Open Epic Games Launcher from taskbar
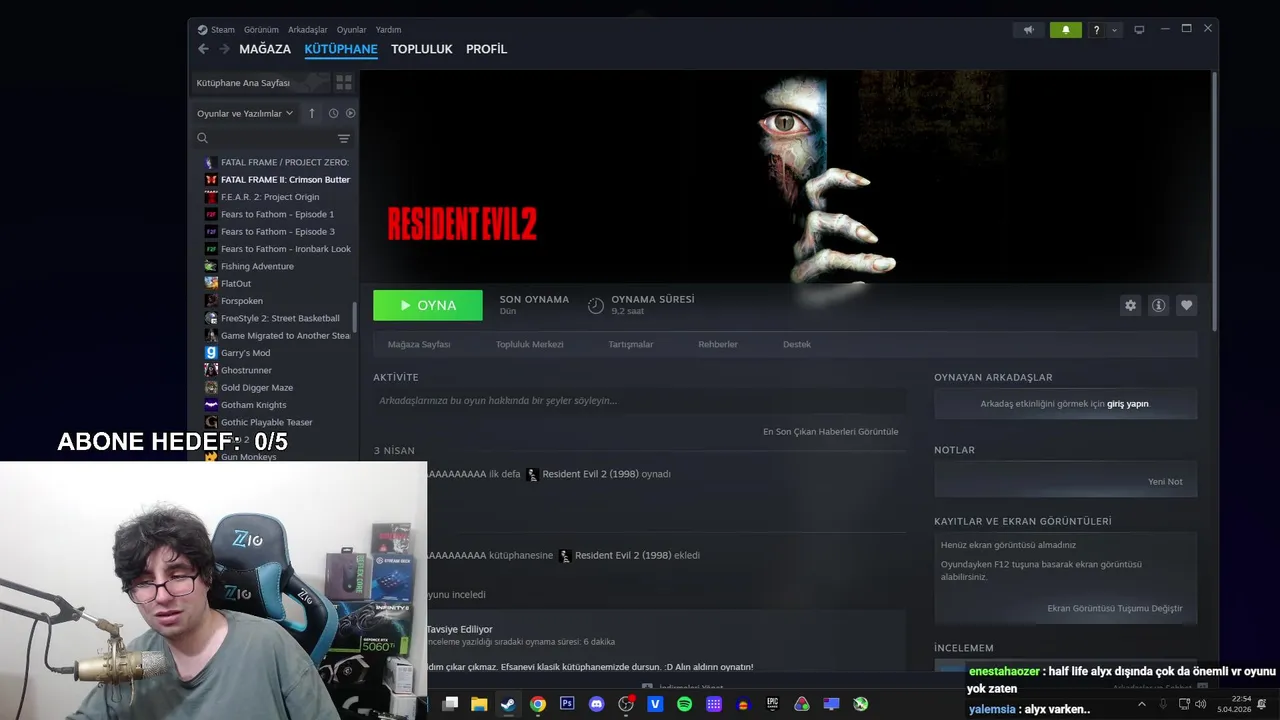The width and height of the screenshot is (1280, 720). tap(772, 704)
